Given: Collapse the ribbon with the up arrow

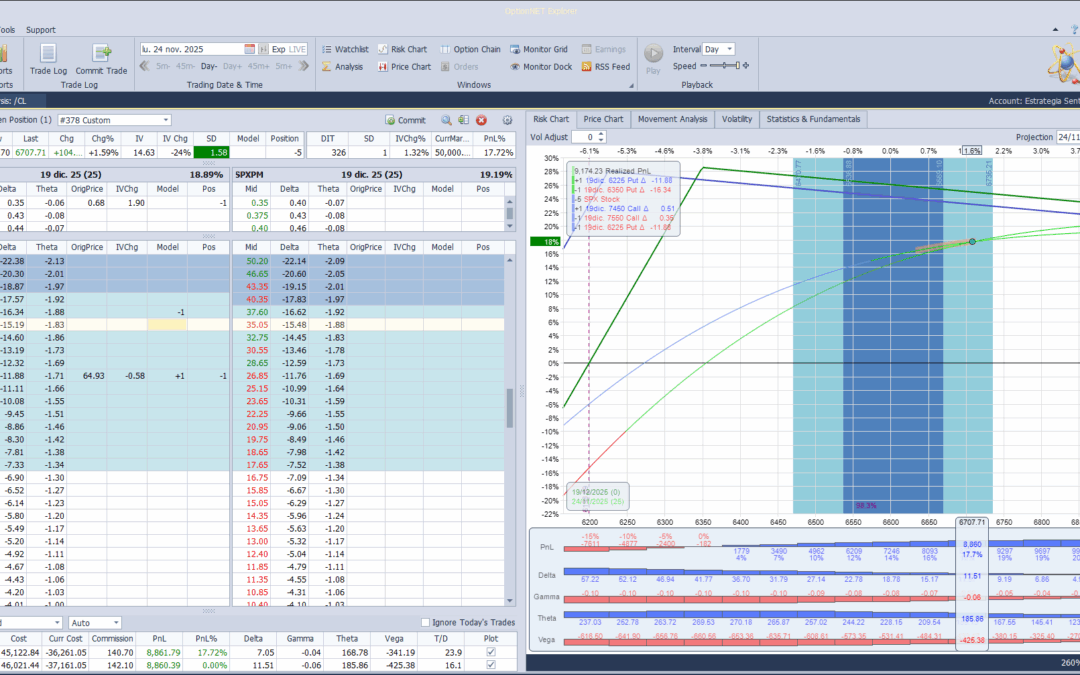Looking at the screenshot, I should pos(1055,30).
